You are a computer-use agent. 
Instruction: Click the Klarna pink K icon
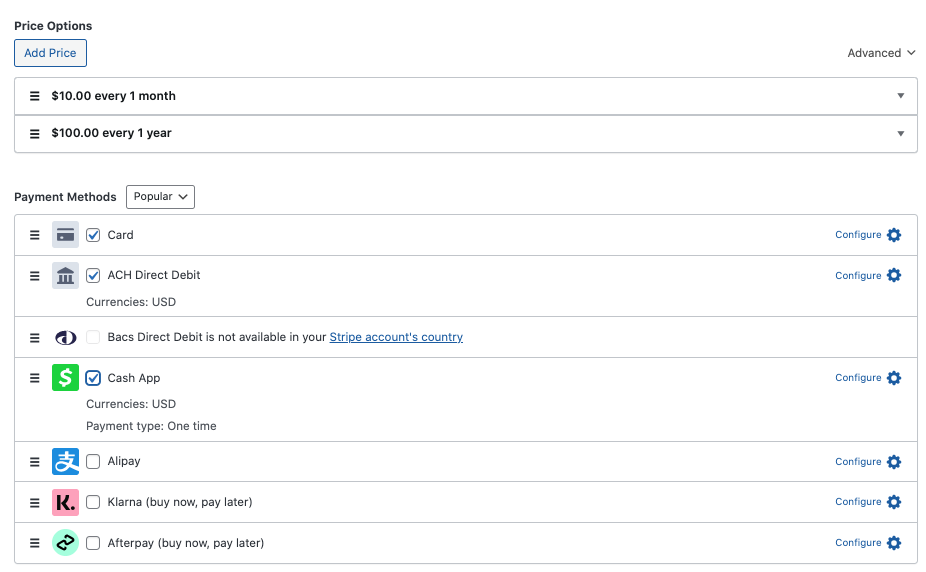[x=65, y=502]
